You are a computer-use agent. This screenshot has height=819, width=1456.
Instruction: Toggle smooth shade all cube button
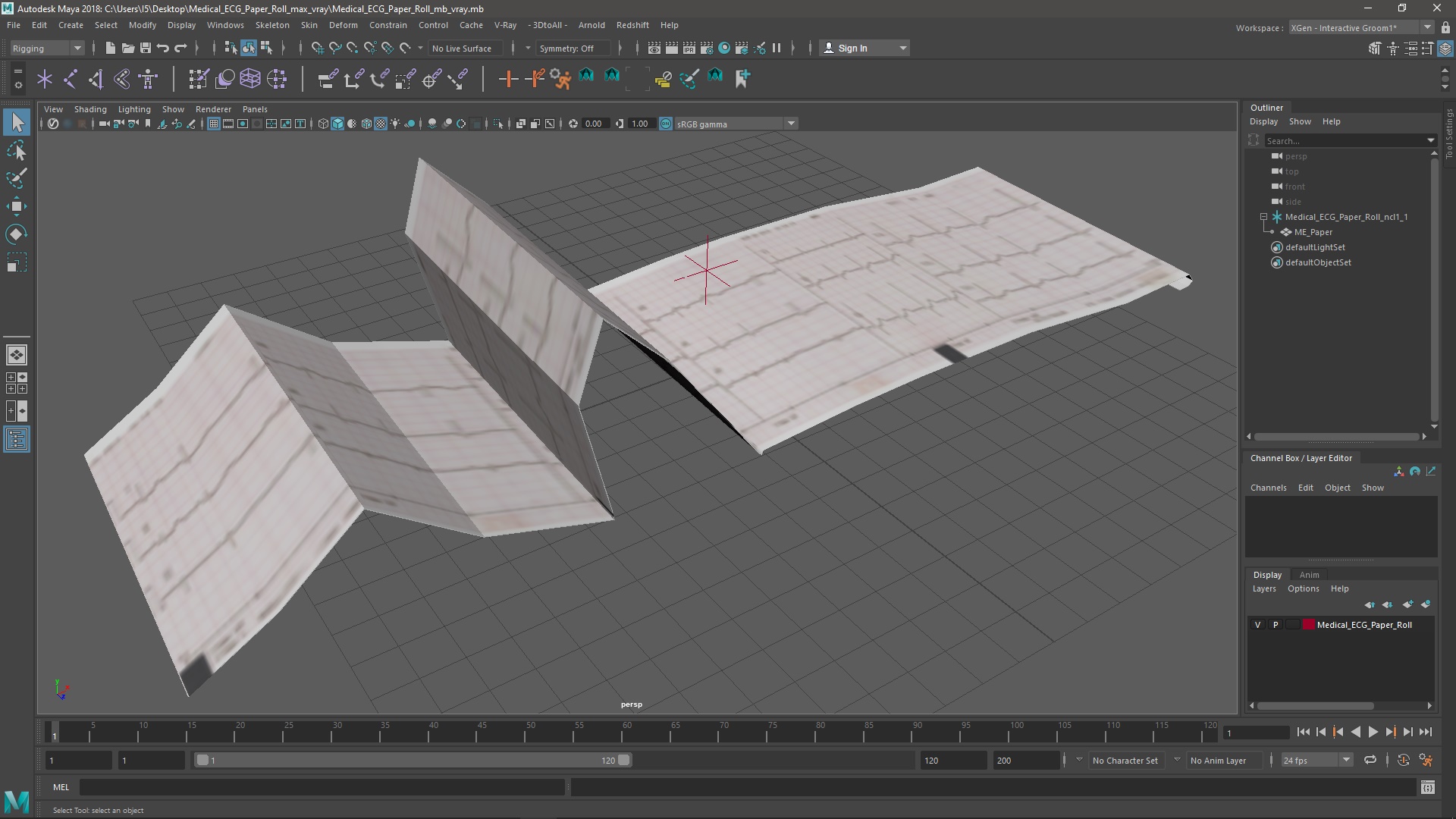(337, 124)
